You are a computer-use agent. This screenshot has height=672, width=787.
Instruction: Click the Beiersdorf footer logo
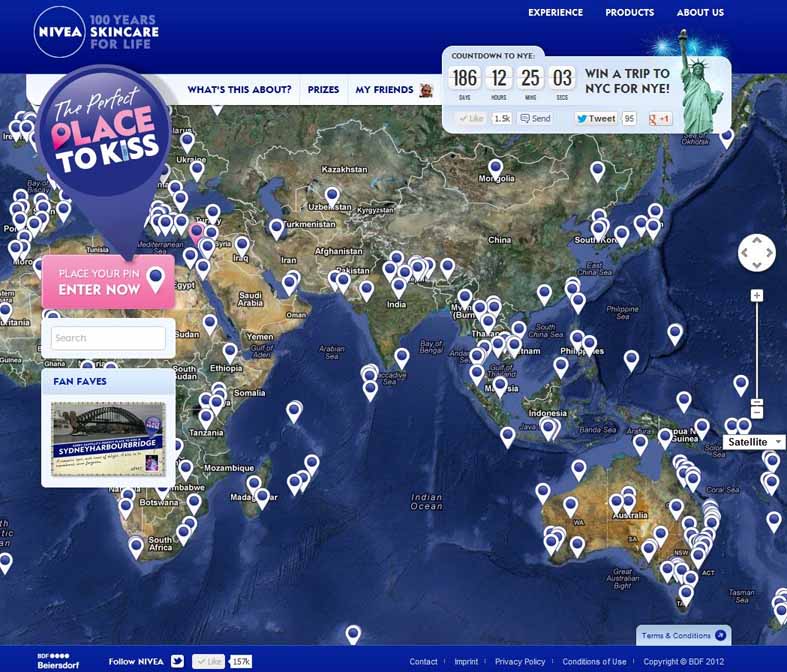58,661
